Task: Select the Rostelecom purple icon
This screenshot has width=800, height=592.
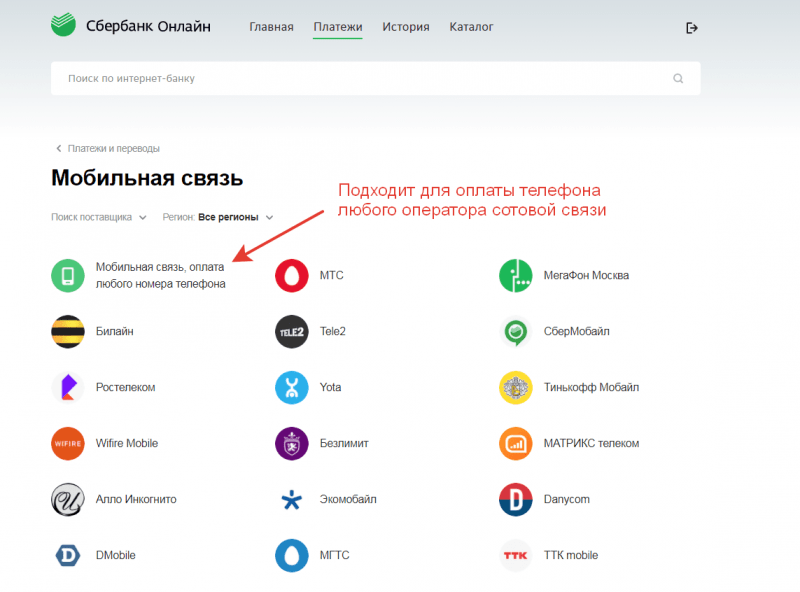Action: (x=68, y=387)
